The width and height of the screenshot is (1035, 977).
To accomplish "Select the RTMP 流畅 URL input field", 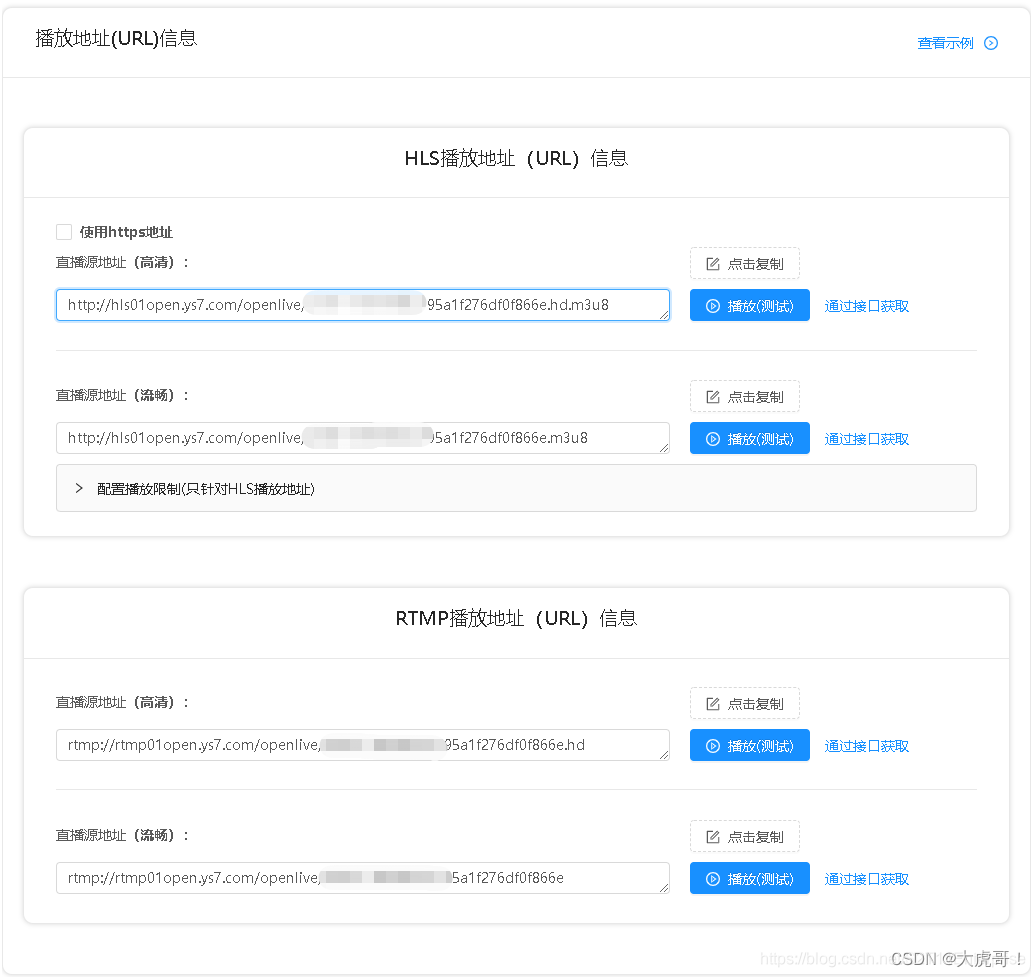I will [363, 878].
